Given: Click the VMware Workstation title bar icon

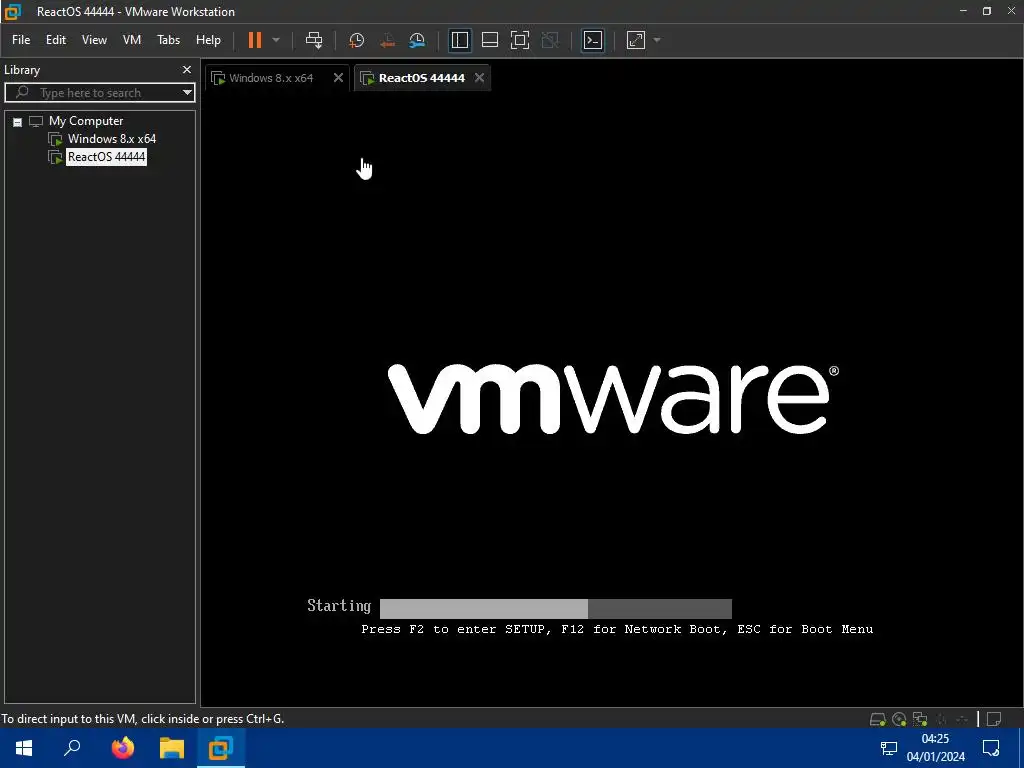Looking at the screenshot, I should pos(12,11).
